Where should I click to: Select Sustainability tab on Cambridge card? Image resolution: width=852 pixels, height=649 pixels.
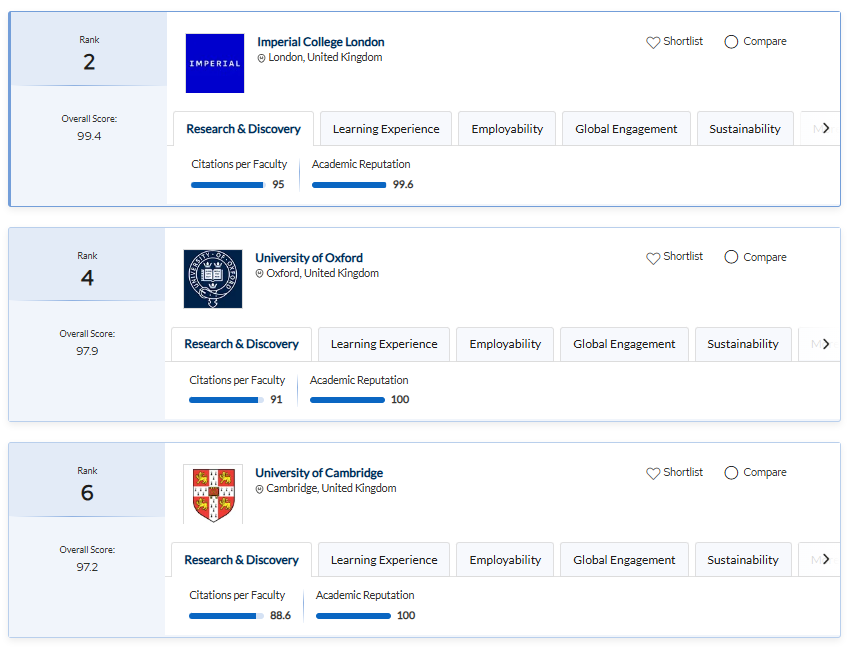[743, 559]
